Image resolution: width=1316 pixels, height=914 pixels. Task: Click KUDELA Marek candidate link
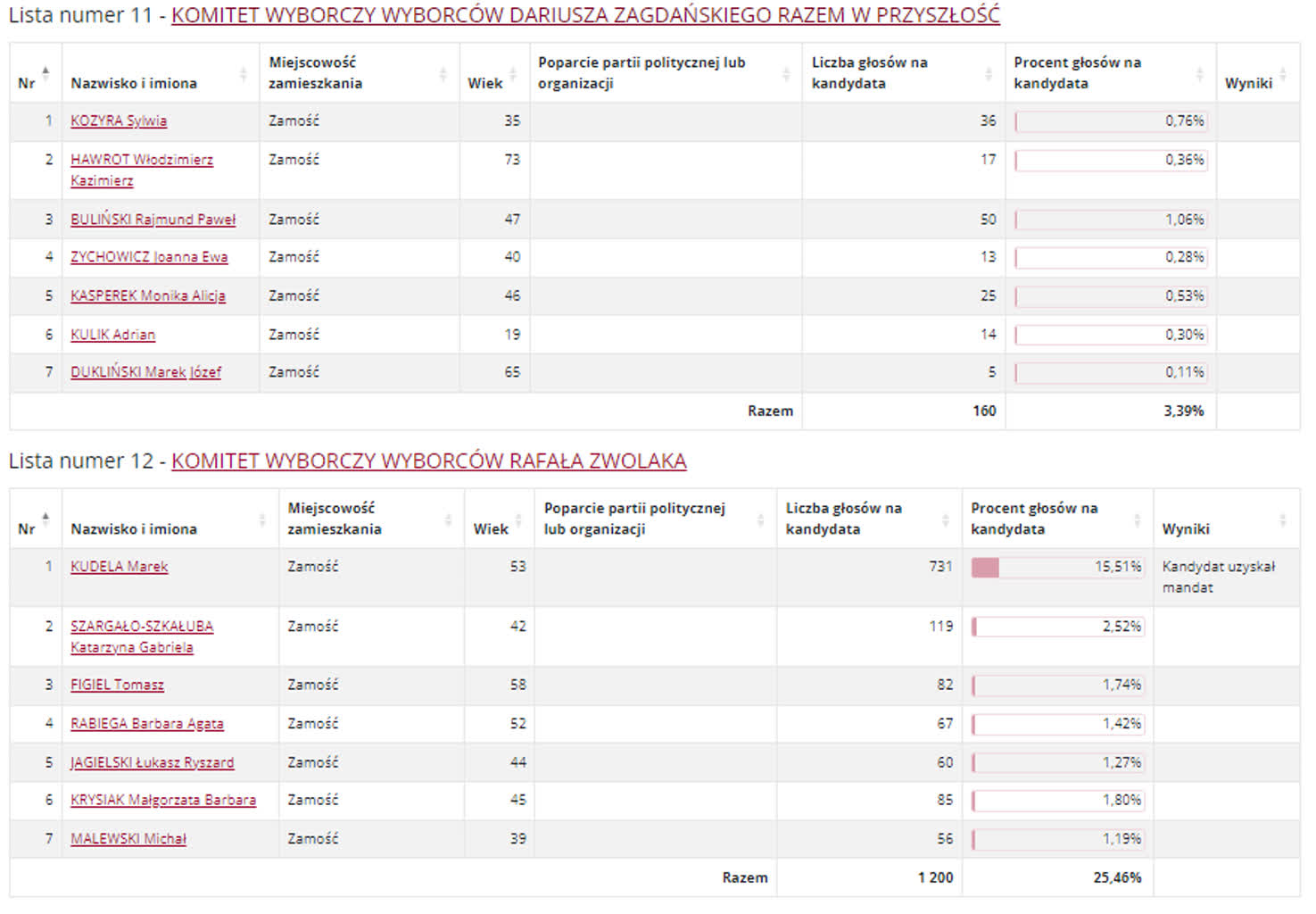tap(119, 567)
